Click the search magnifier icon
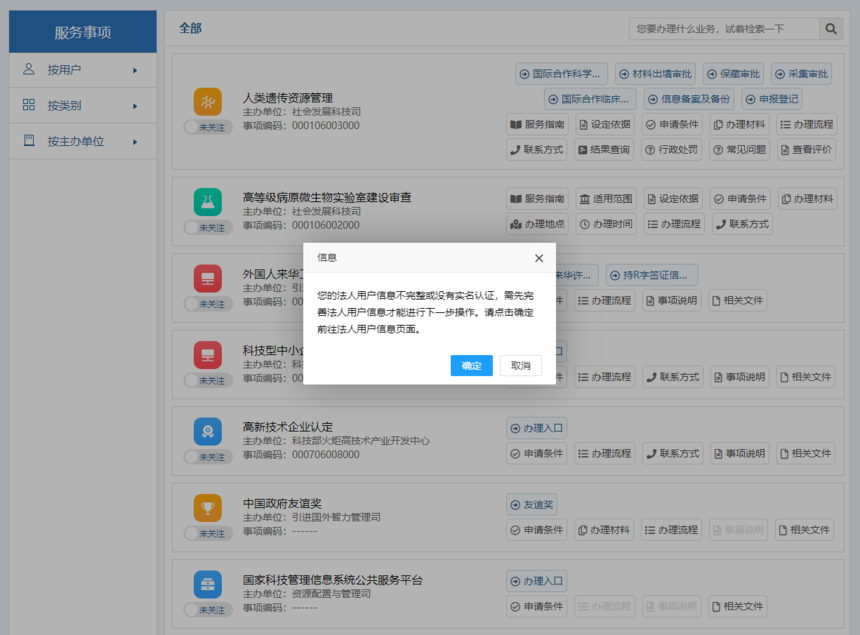Image resolution: width=860 pixels, height=635 pixels. pos(831,29)
